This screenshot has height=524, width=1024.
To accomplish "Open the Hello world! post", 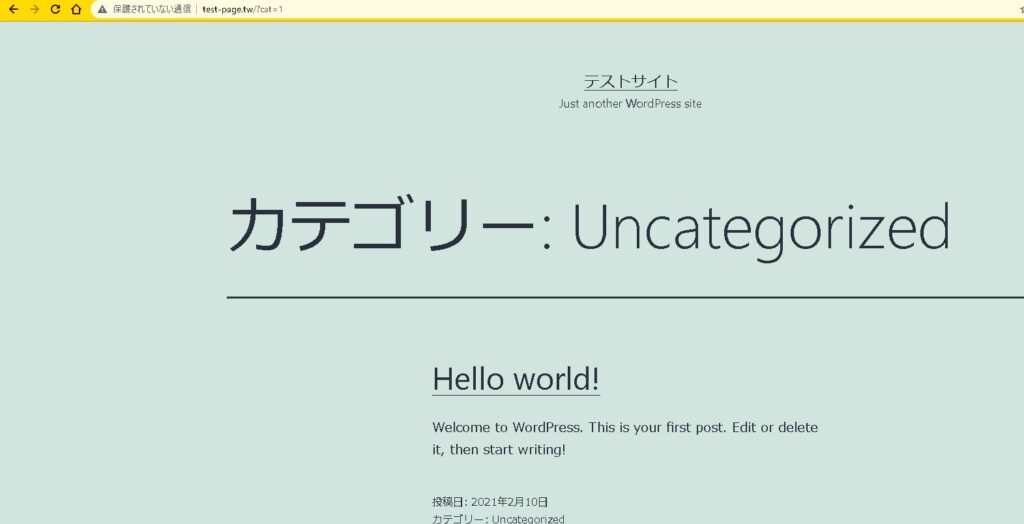I will click(x=515, y=379).
